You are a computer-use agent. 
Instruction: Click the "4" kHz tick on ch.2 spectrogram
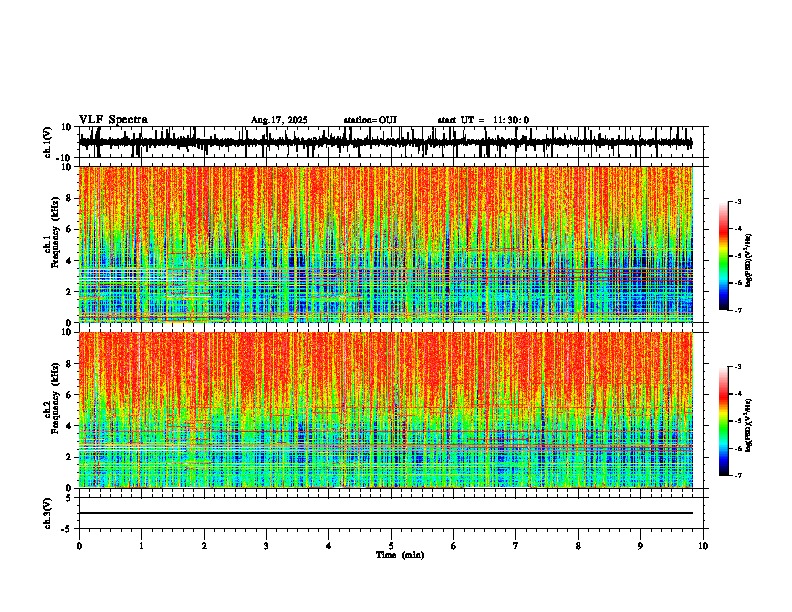(x=70, y=426)
